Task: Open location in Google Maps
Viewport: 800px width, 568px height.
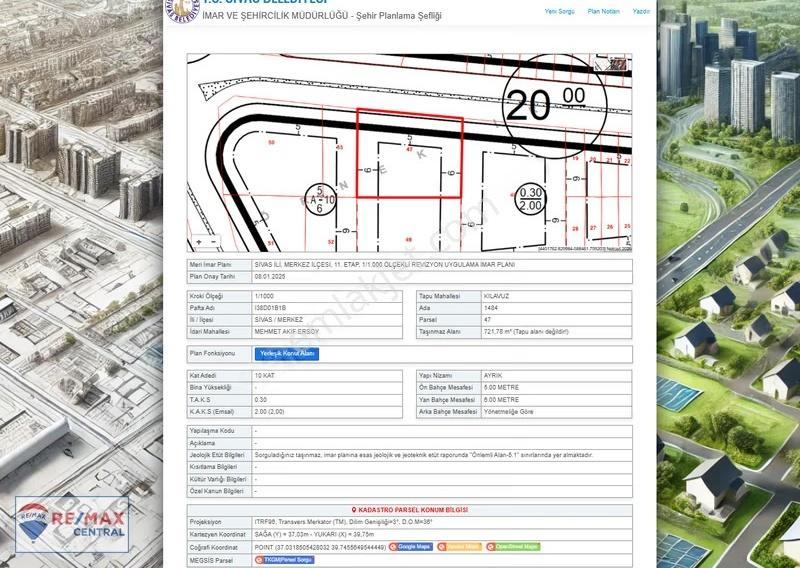Action: [x=411, y=547]
